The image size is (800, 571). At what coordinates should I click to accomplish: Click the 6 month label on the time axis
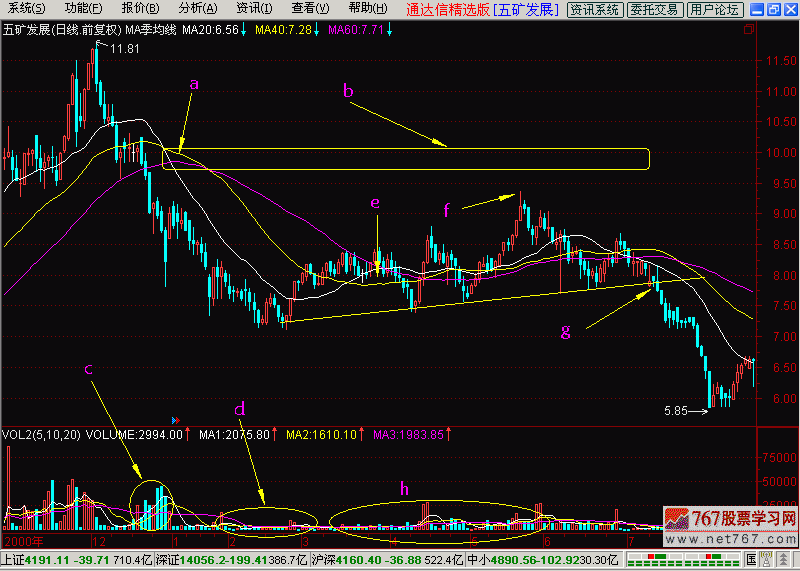548,540
